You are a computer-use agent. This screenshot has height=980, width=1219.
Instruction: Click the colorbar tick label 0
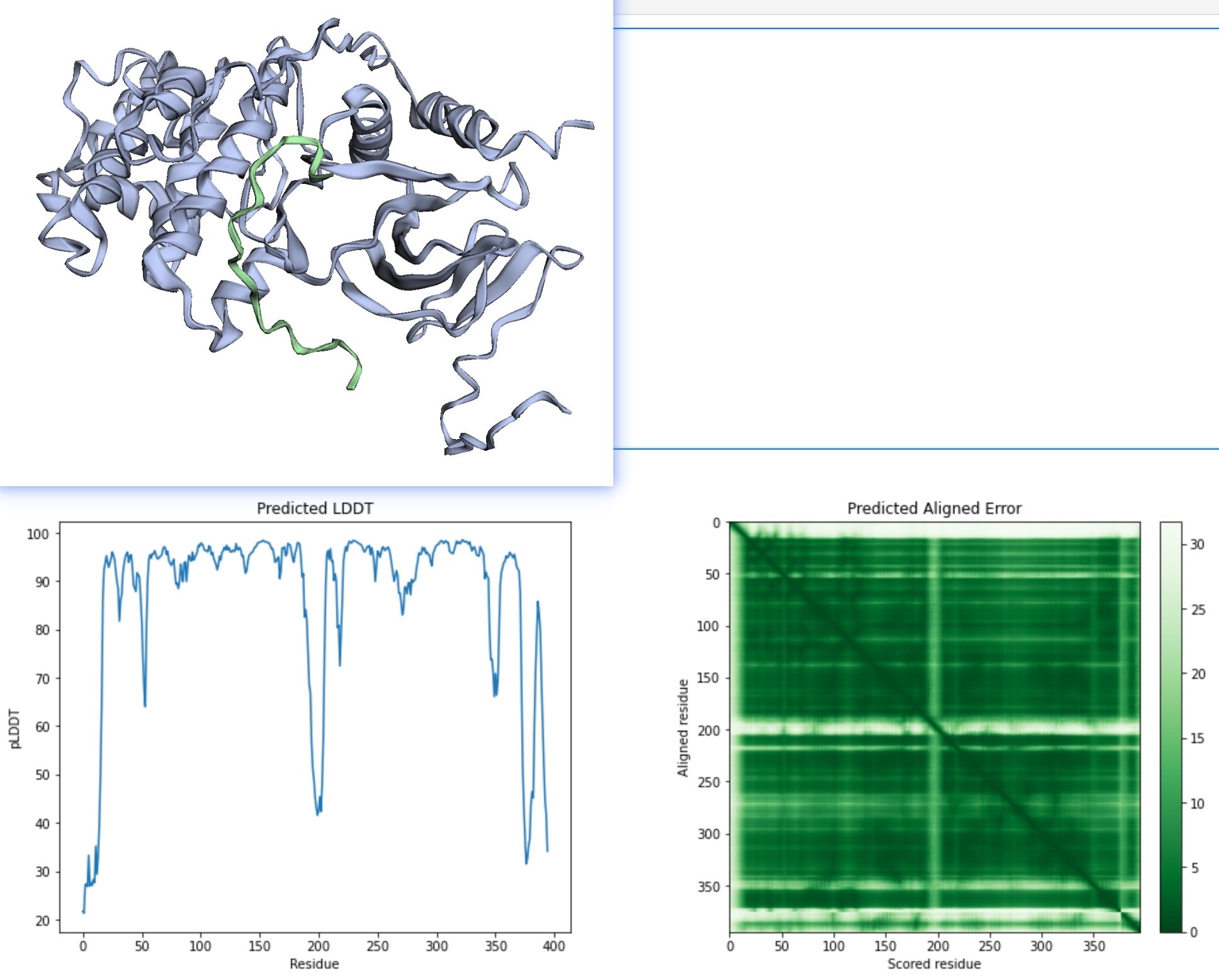1193,932
